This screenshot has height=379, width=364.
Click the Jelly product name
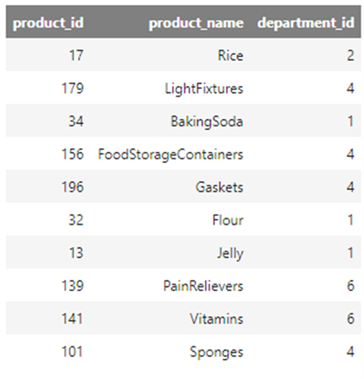pos(230,253)
